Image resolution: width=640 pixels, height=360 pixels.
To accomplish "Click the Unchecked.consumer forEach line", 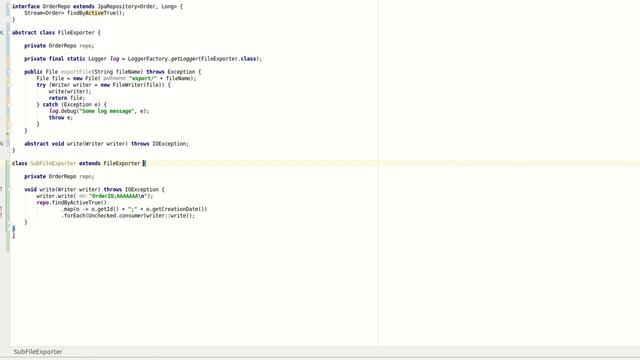I will pos(128,216).
